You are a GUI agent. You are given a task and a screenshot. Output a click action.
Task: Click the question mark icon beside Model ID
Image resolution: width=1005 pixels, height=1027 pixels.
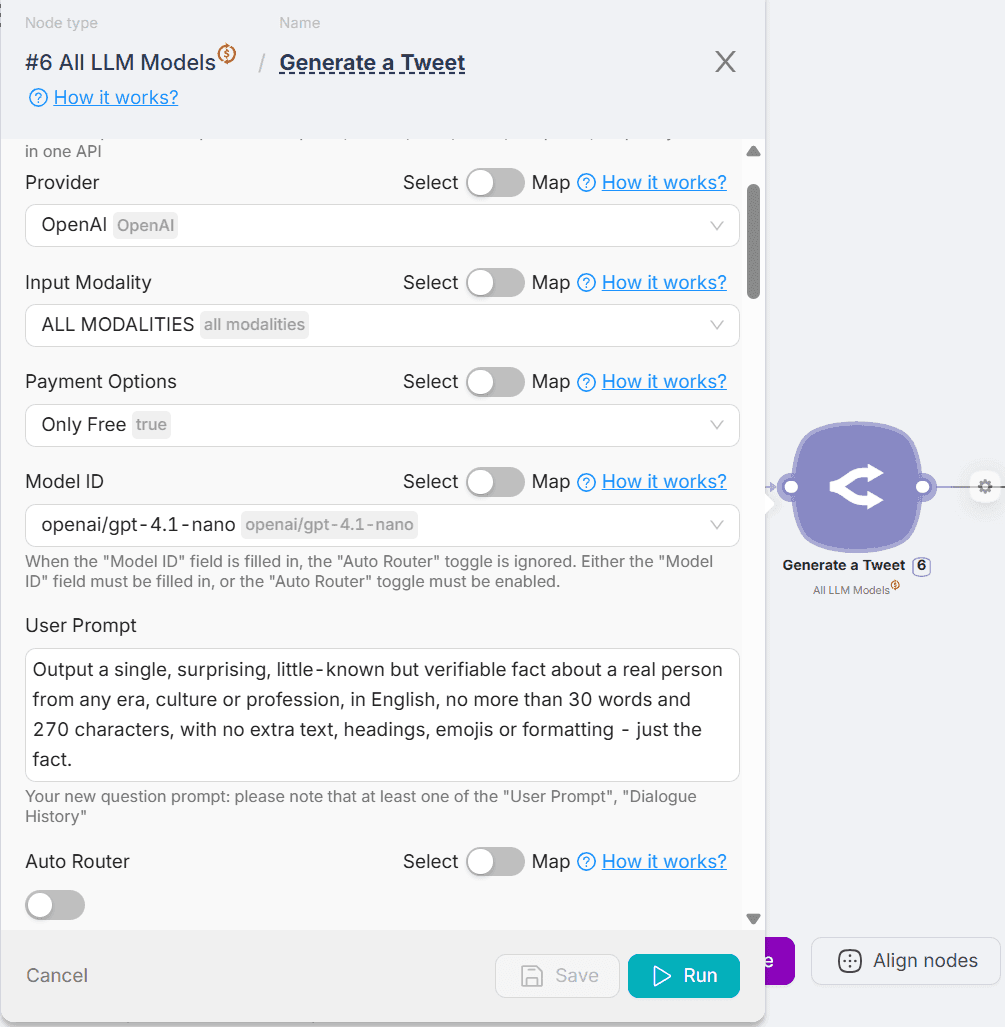[x=587, y=481]
